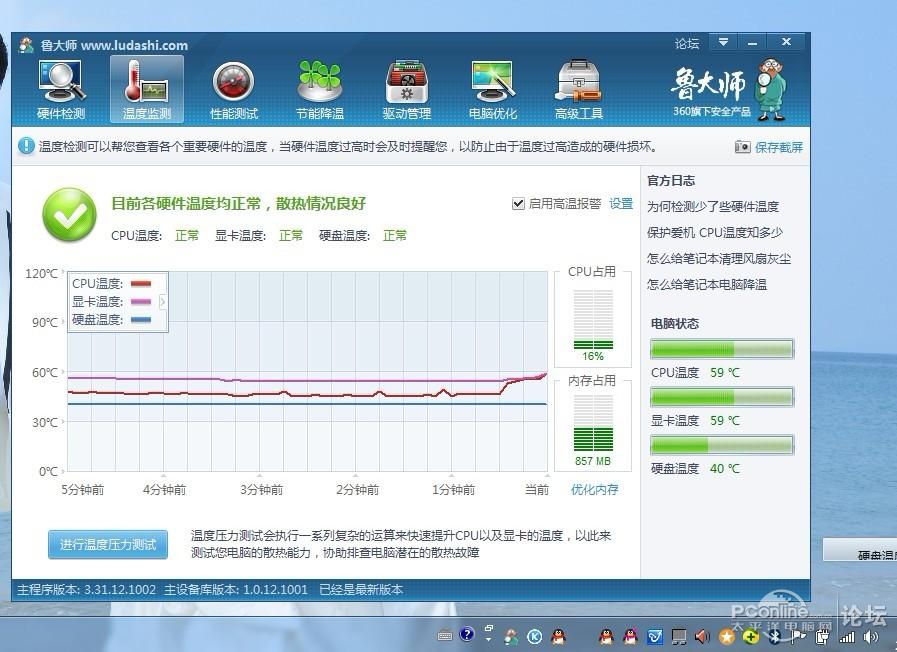
Task: Click the grey network monitor tray icon
Action: pos(679,637)
